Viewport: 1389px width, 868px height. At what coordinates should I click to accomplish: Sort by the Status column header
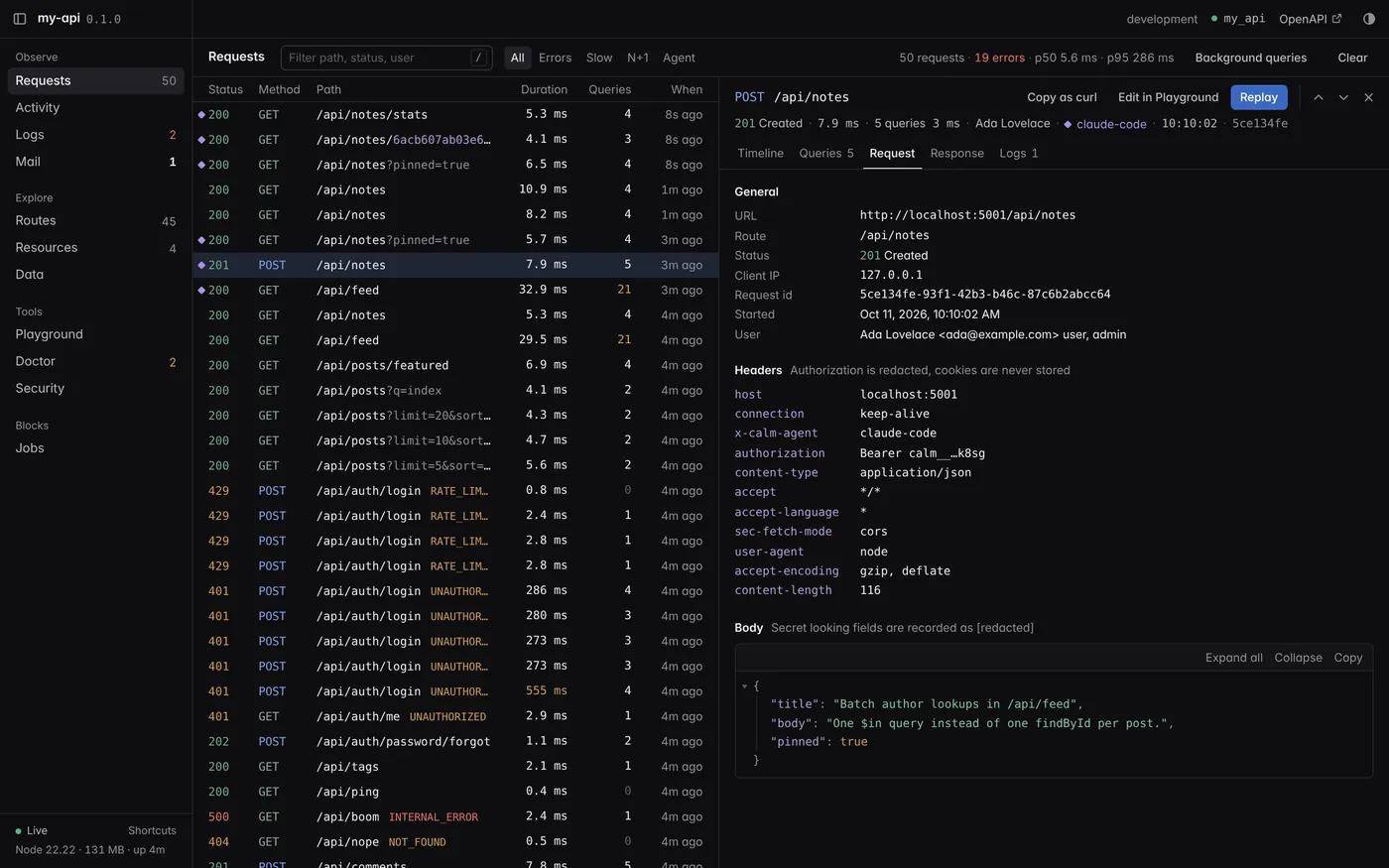click(x=225, y=89)
